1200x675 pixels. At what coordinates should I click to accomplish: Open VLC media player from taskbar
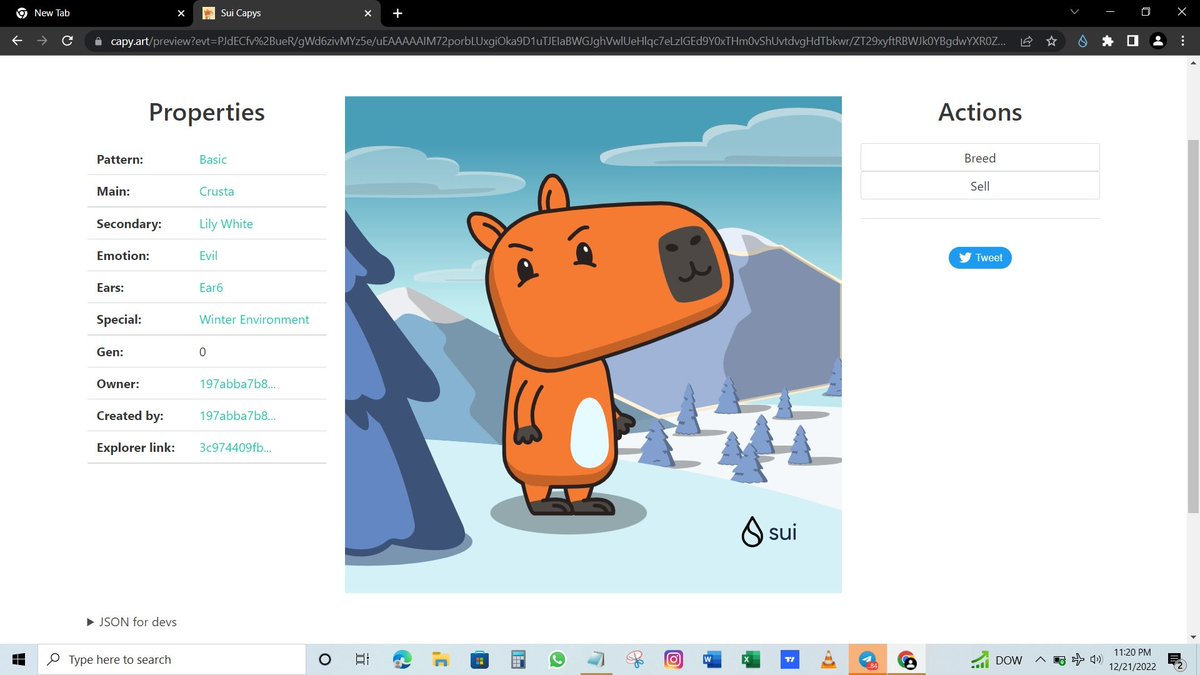pos(828,660)
